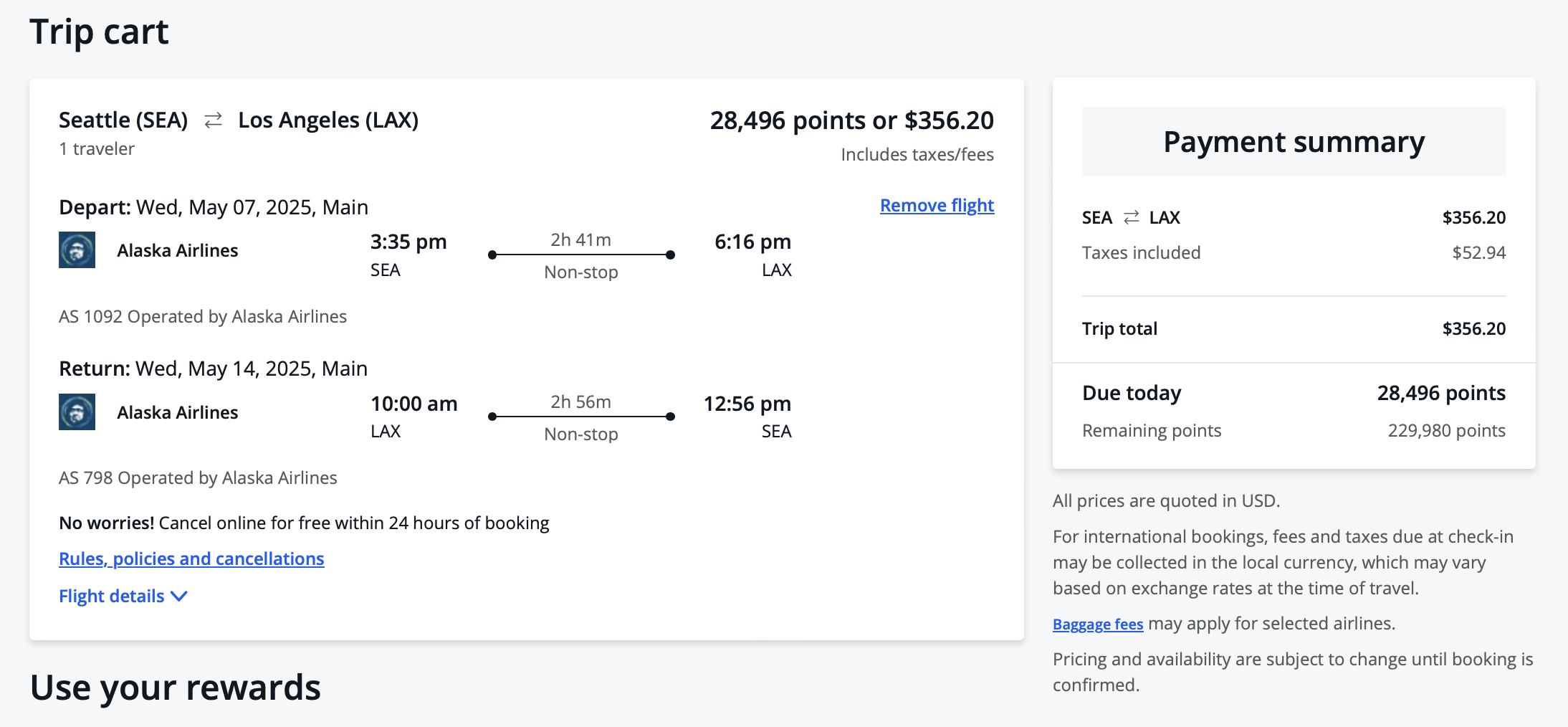Click the round-trip arrows icon in Payment summary
The height and width of the screenshot is (727, 1568).
1132,217
